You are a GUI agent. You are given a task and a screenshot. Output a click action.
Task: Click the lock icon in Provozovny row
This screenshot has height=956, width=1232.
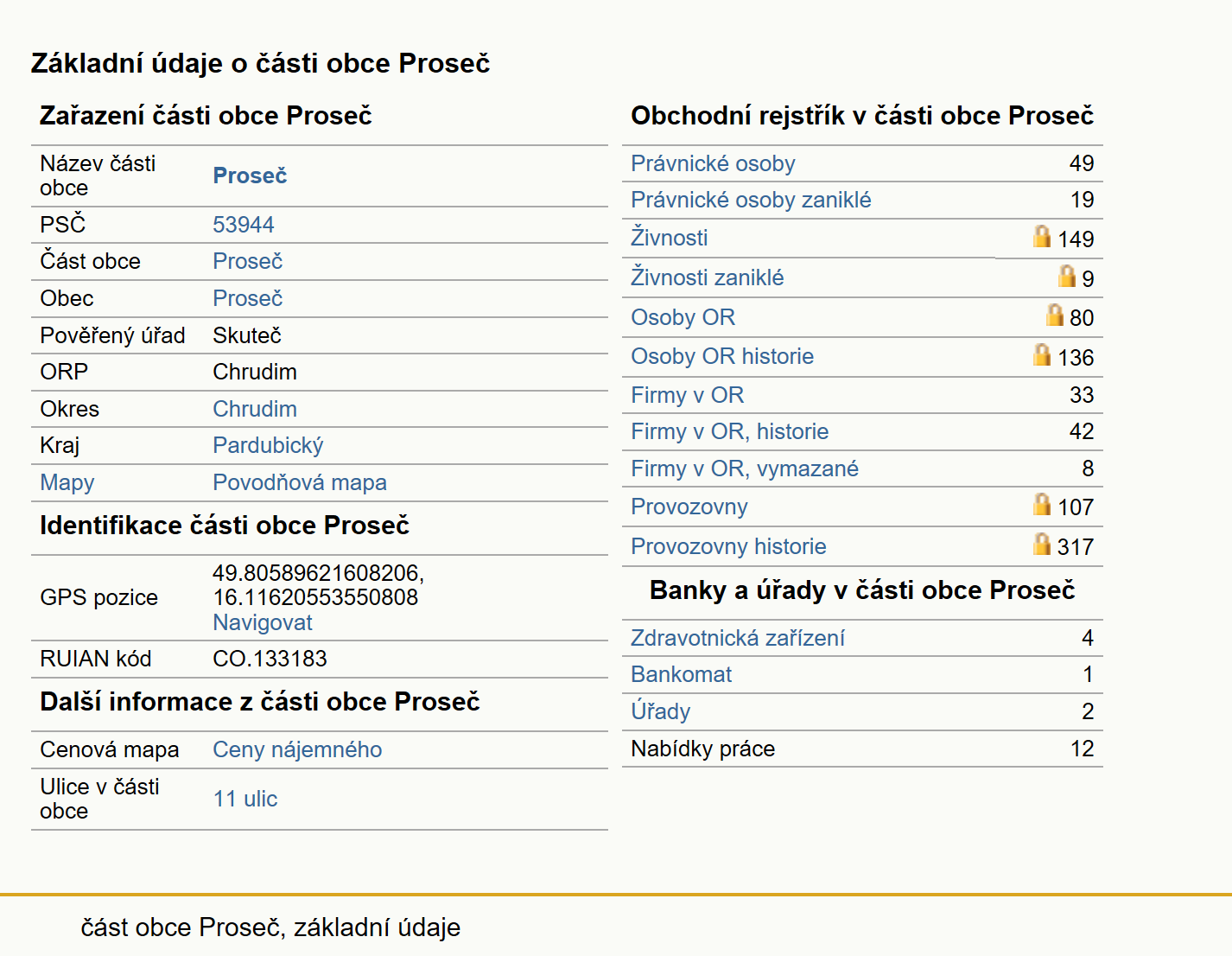1042,504
